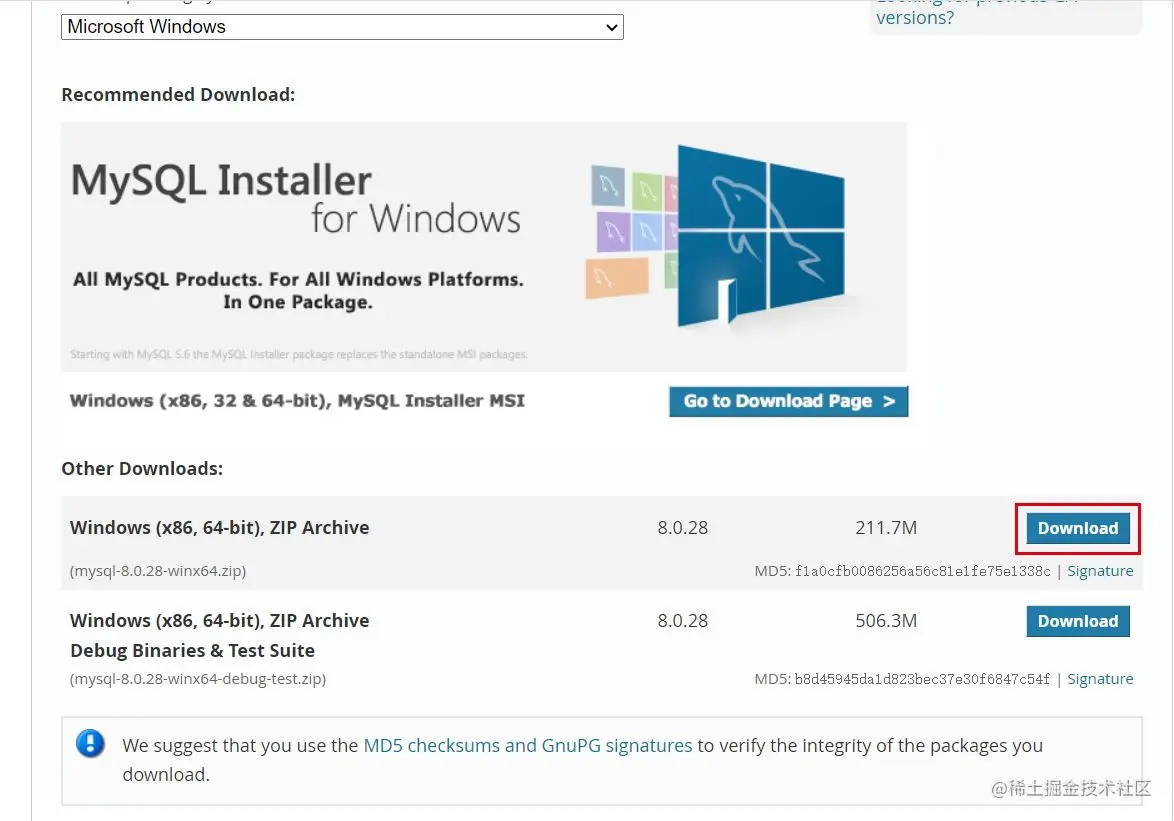Click the 506.3M file size value
1174x821 pixels.
click(886, 620)
